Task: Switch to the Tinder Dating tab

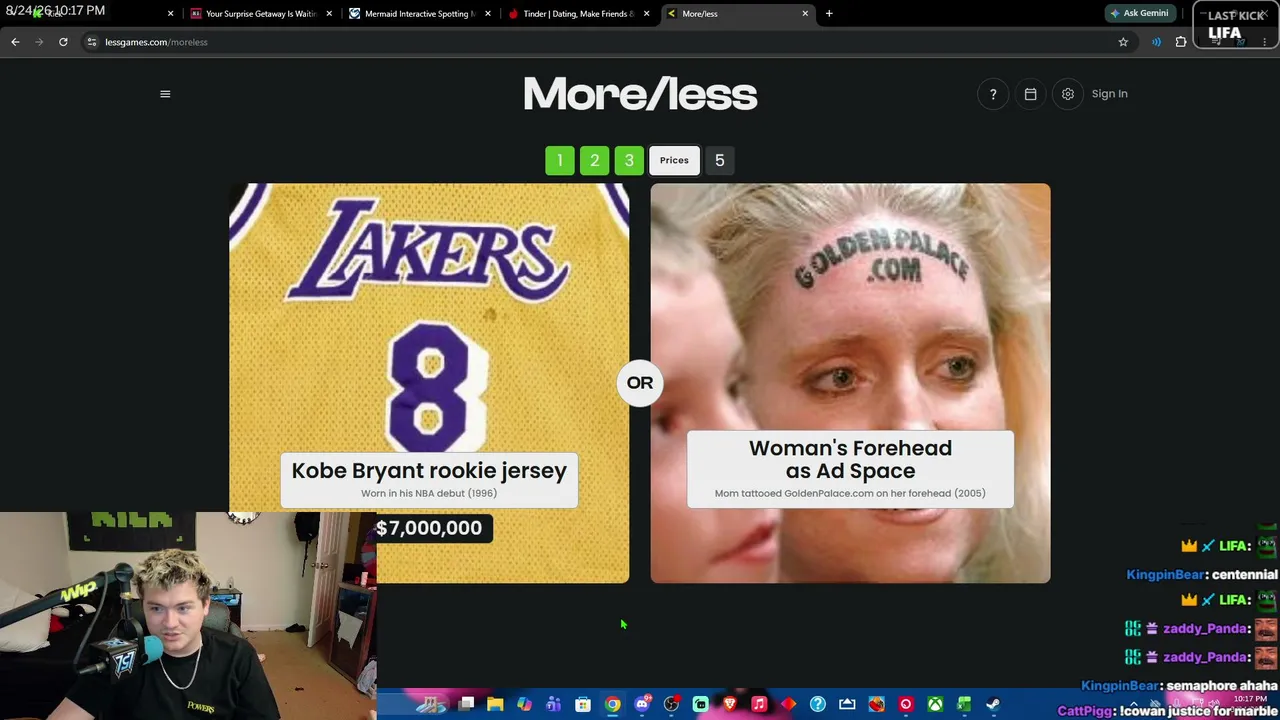Action: click(578, 14)
